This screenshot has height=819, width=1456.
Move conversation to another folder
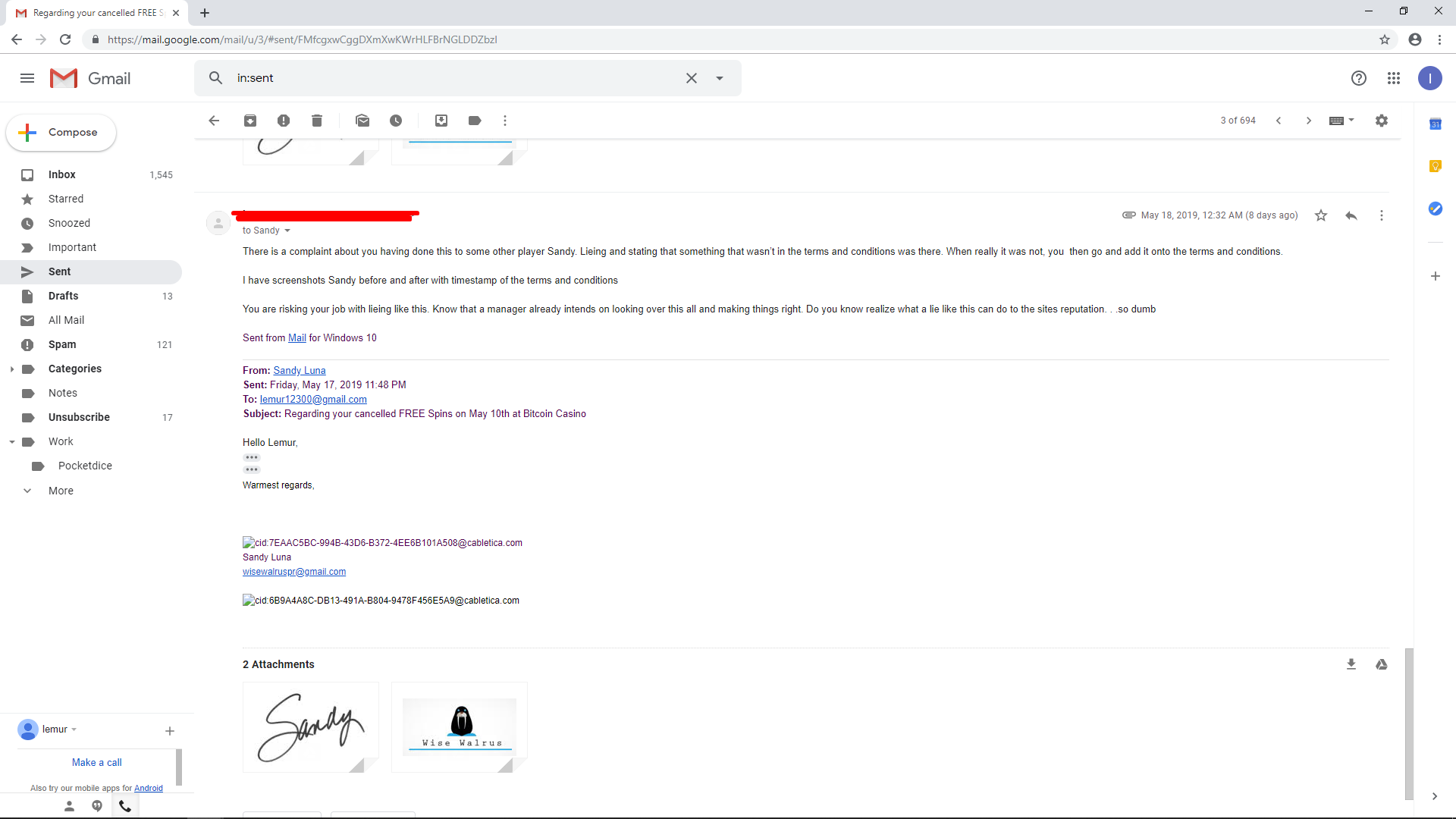[441, 121]
